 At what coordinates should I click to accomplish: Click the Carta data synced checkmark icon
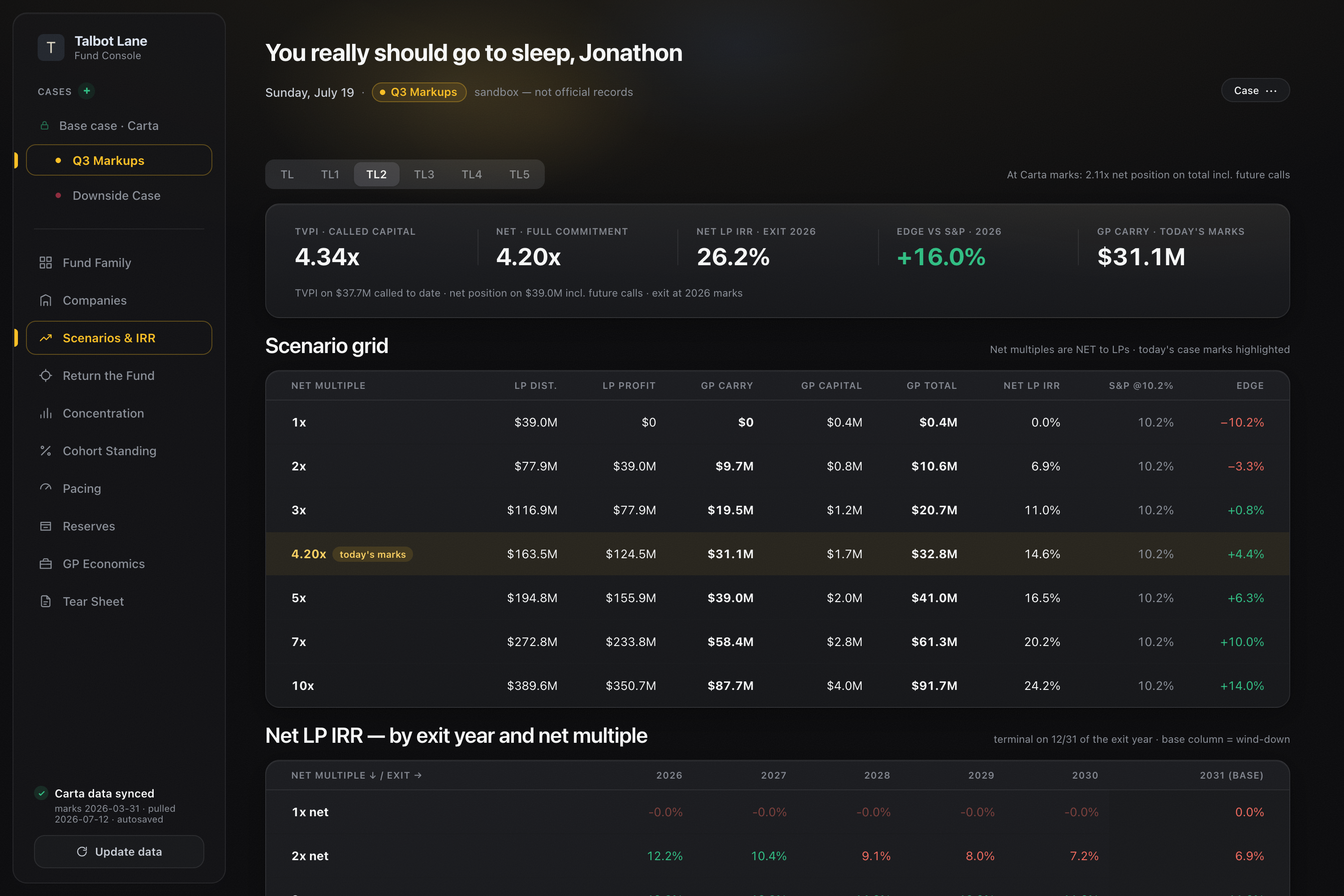point(41,793)
